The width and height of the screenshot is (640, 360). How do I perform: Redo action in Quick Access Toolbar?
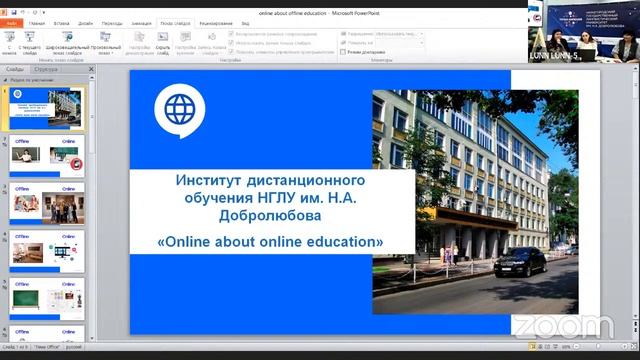click(x=35, y=13)
